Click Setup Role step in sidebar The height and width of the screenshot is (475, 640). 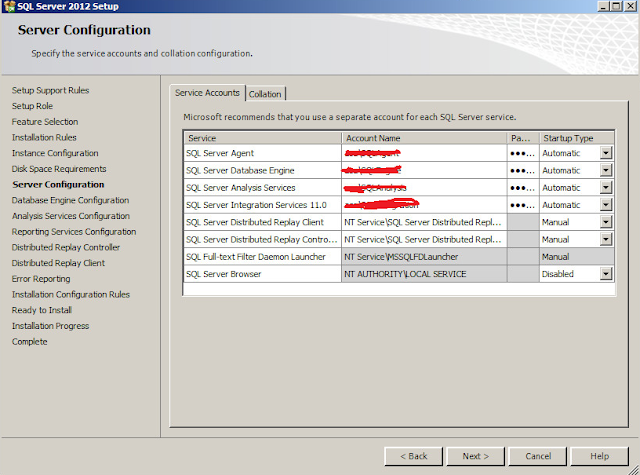coord(32,106)
